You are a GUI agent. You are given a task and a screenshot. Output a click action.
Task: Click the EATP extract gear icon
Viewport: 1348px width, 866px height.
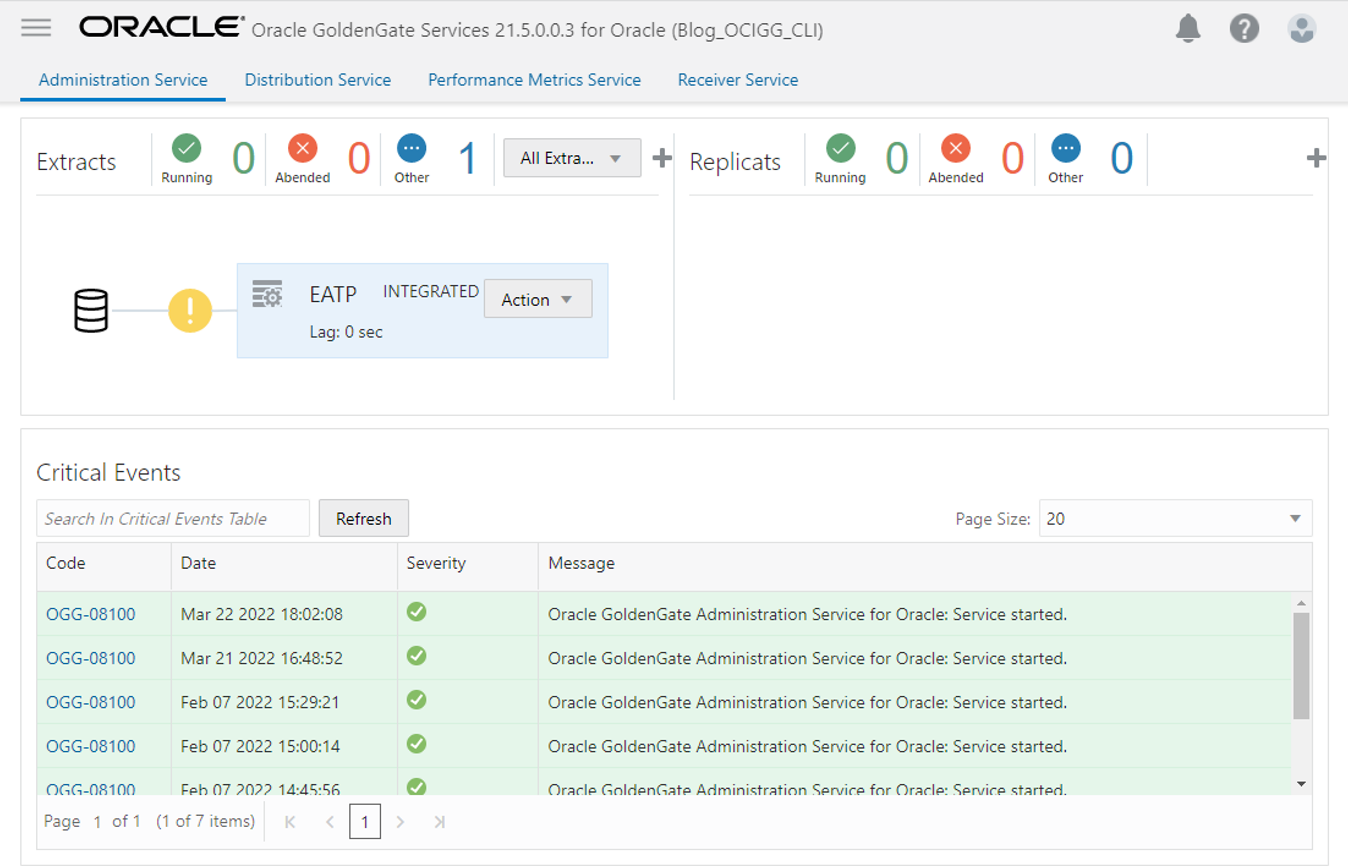tap(267, 294)
